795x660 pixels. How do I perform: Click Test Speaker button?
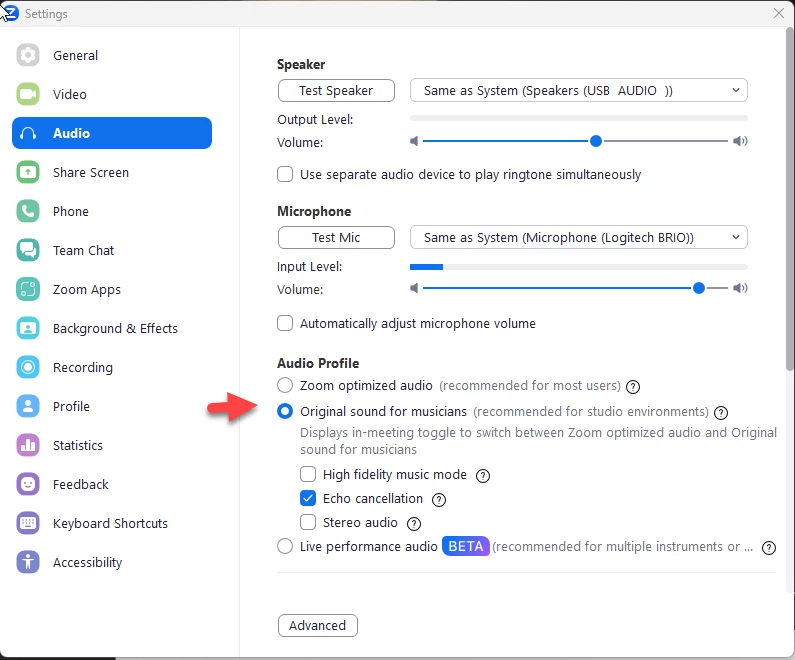[336, 90]
